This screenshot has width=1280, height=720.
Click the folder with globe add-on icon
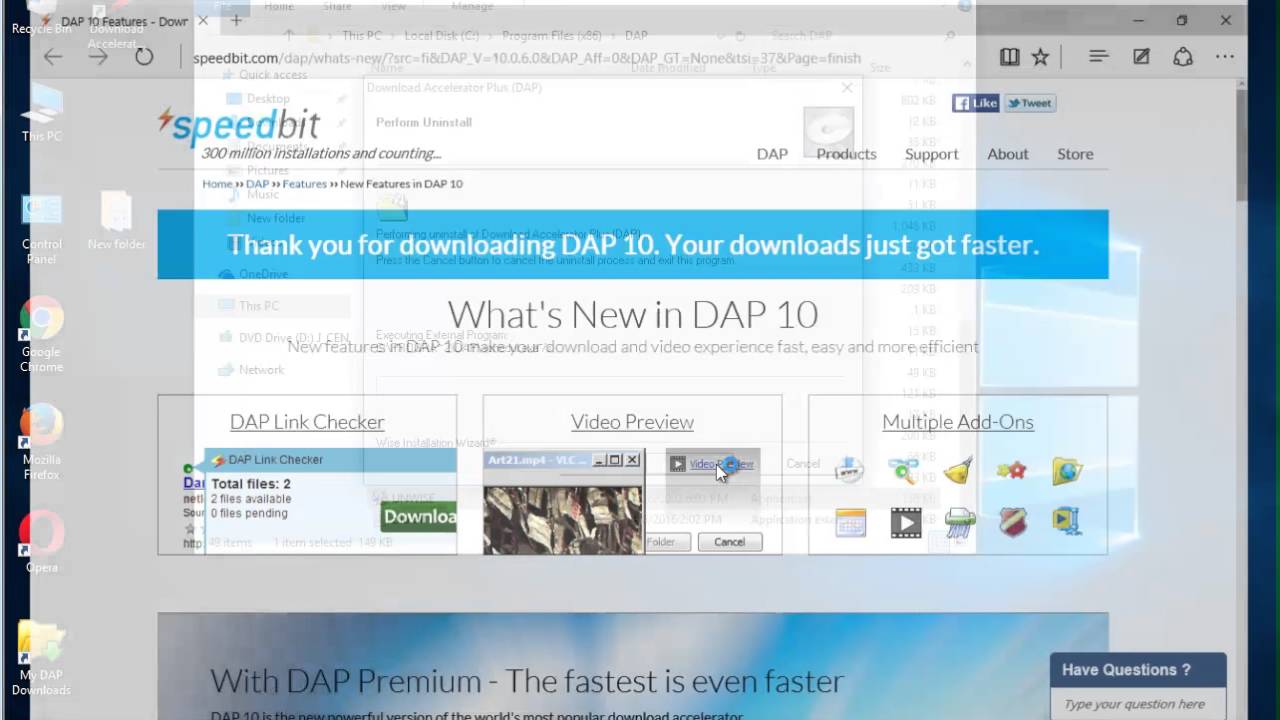tap(1067, 470)
